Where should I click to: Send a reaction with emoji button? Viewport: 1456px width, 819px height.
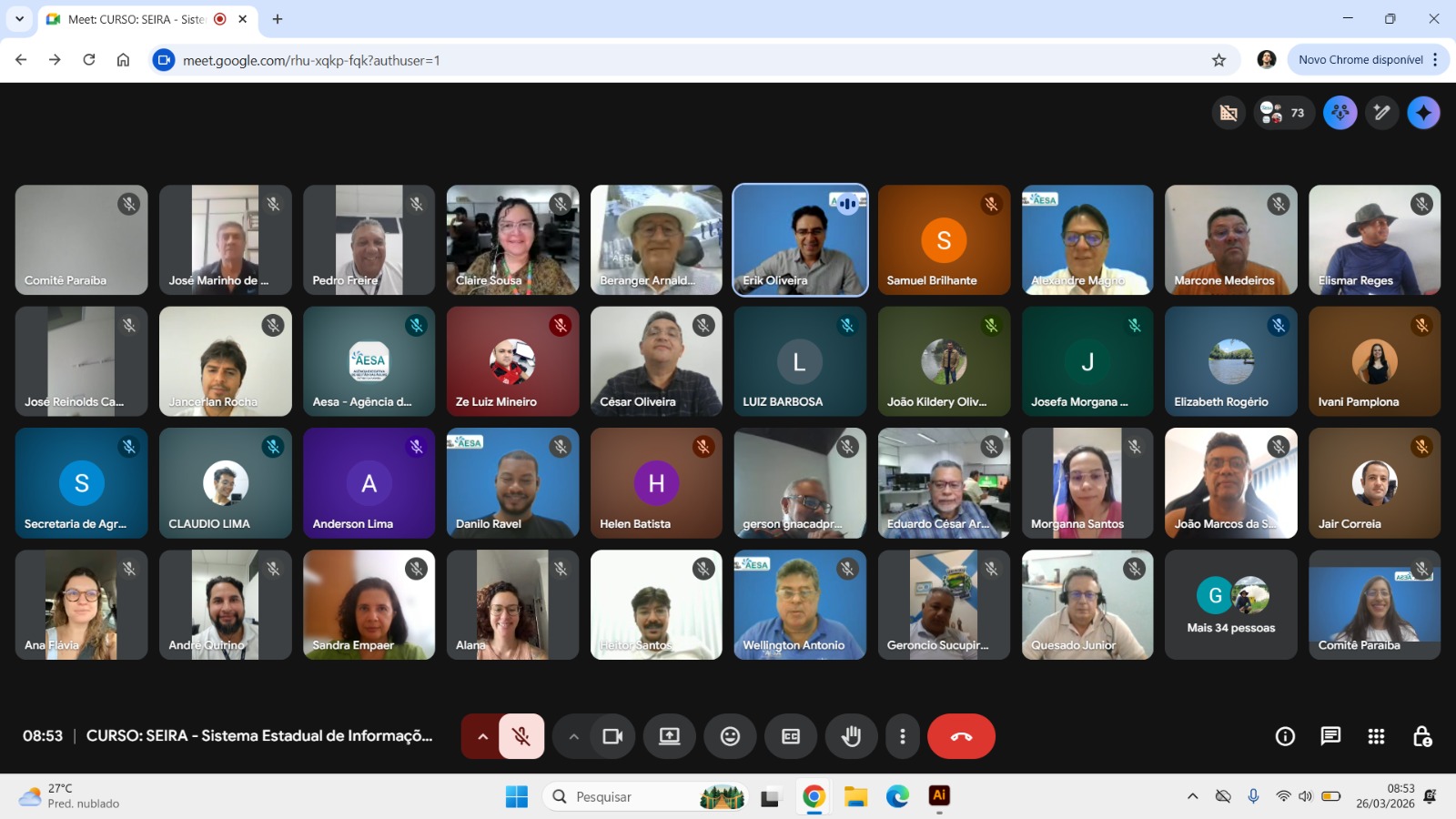pos(730,736)
